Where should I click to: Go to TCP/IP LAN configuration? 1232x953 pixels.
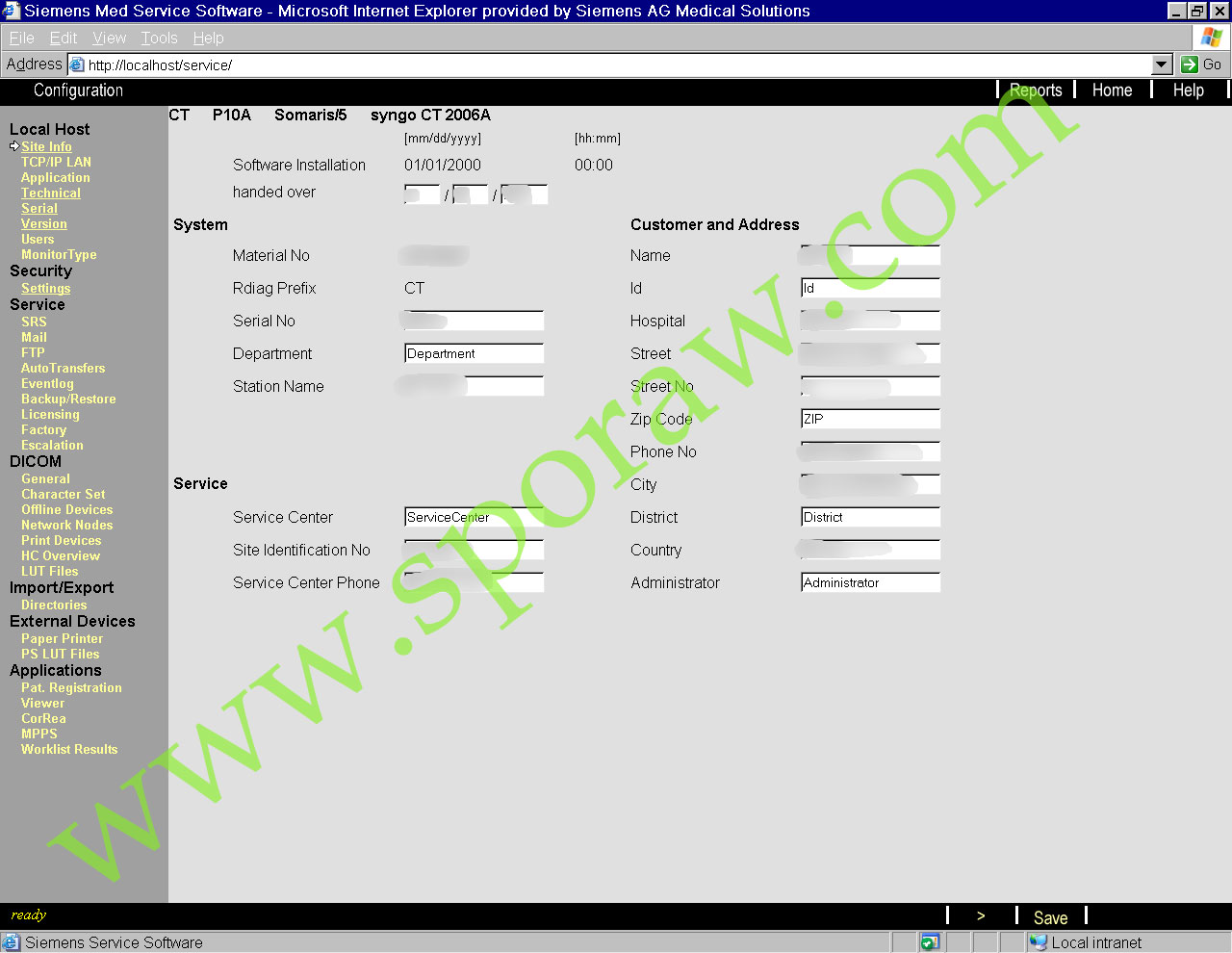pos(56,162)
